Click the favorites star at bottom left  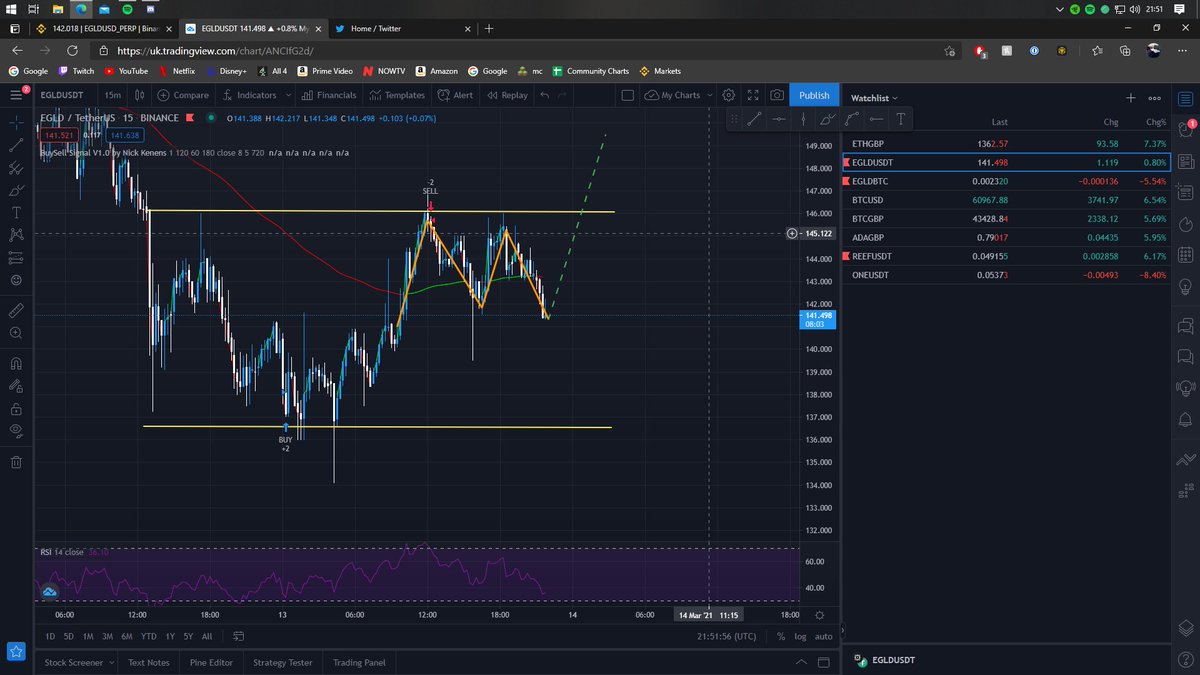15,652
